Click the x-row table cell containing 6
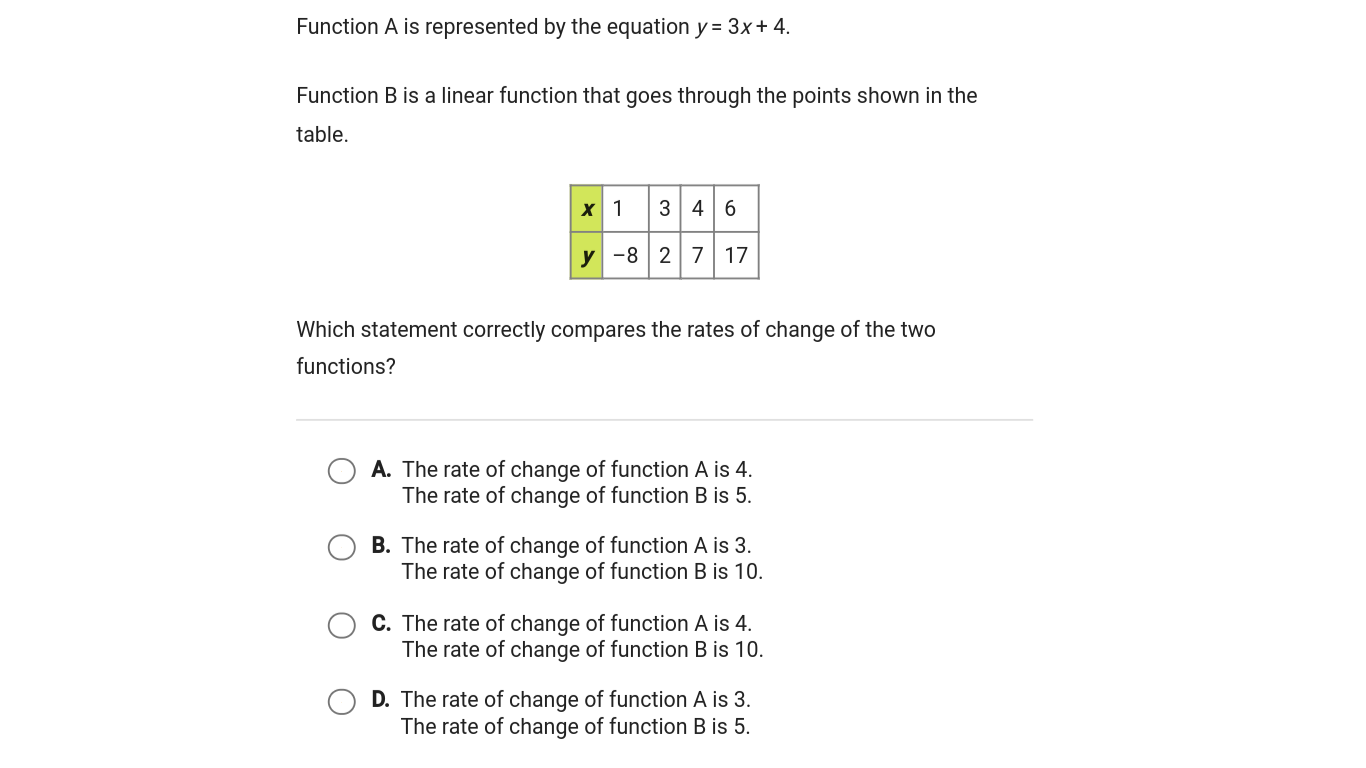The image size is (1366, 768). 736,209
